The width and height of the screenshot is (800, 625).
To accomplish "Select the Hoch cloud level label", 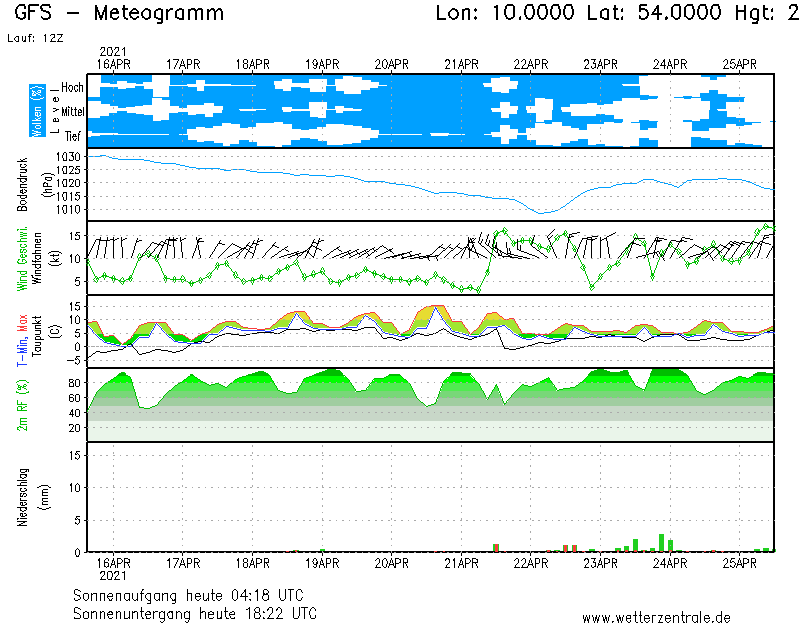I will 72,88.
